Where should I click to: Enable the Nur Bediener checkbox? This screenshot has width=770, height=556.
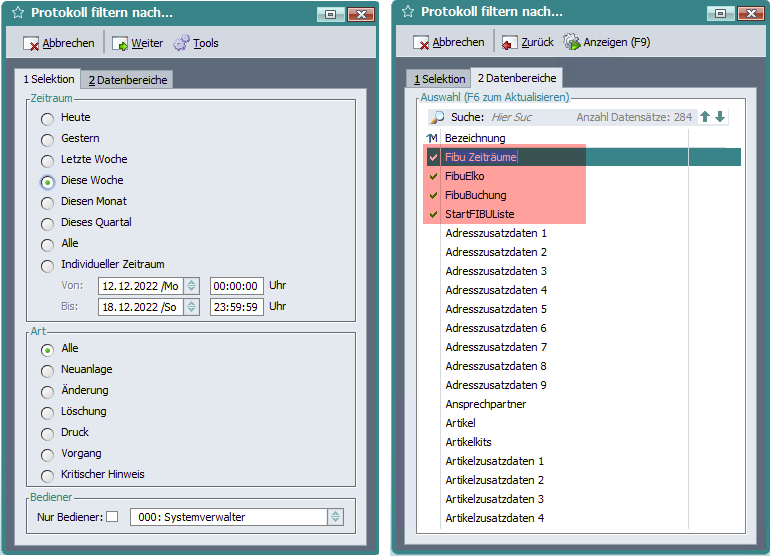112,517
